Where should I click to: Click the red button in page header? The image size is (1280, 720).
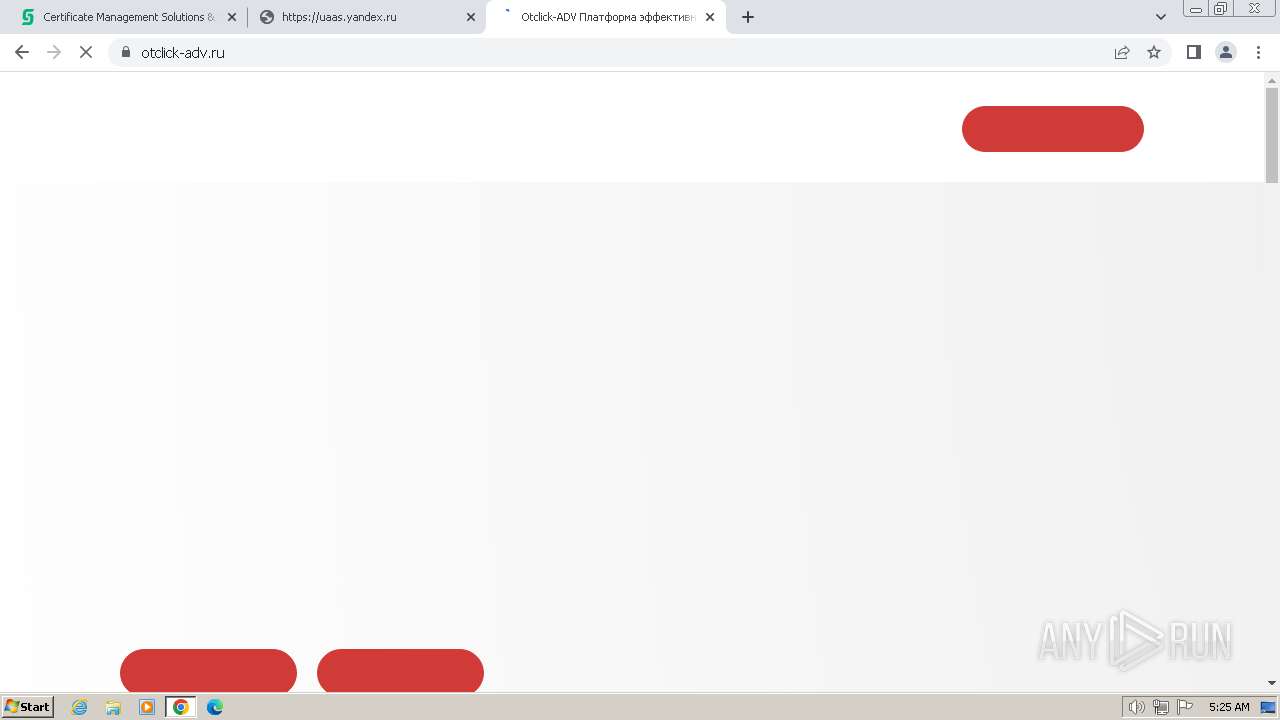coord(1053,129)
